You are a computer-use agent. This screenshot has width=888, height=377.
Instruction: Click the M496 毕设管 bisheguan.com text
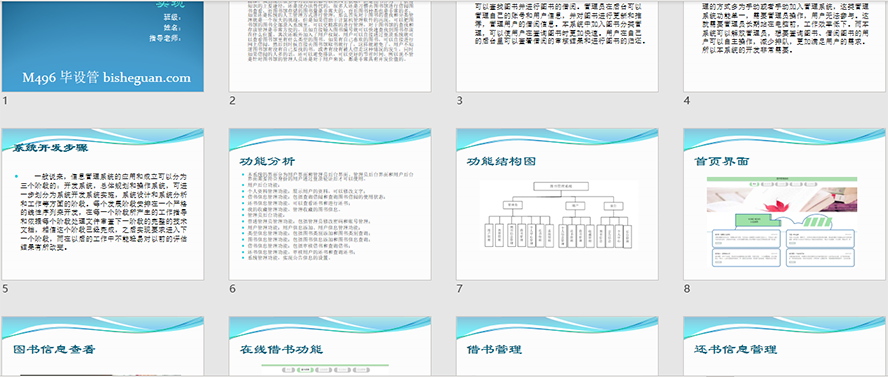click(106, 78)
